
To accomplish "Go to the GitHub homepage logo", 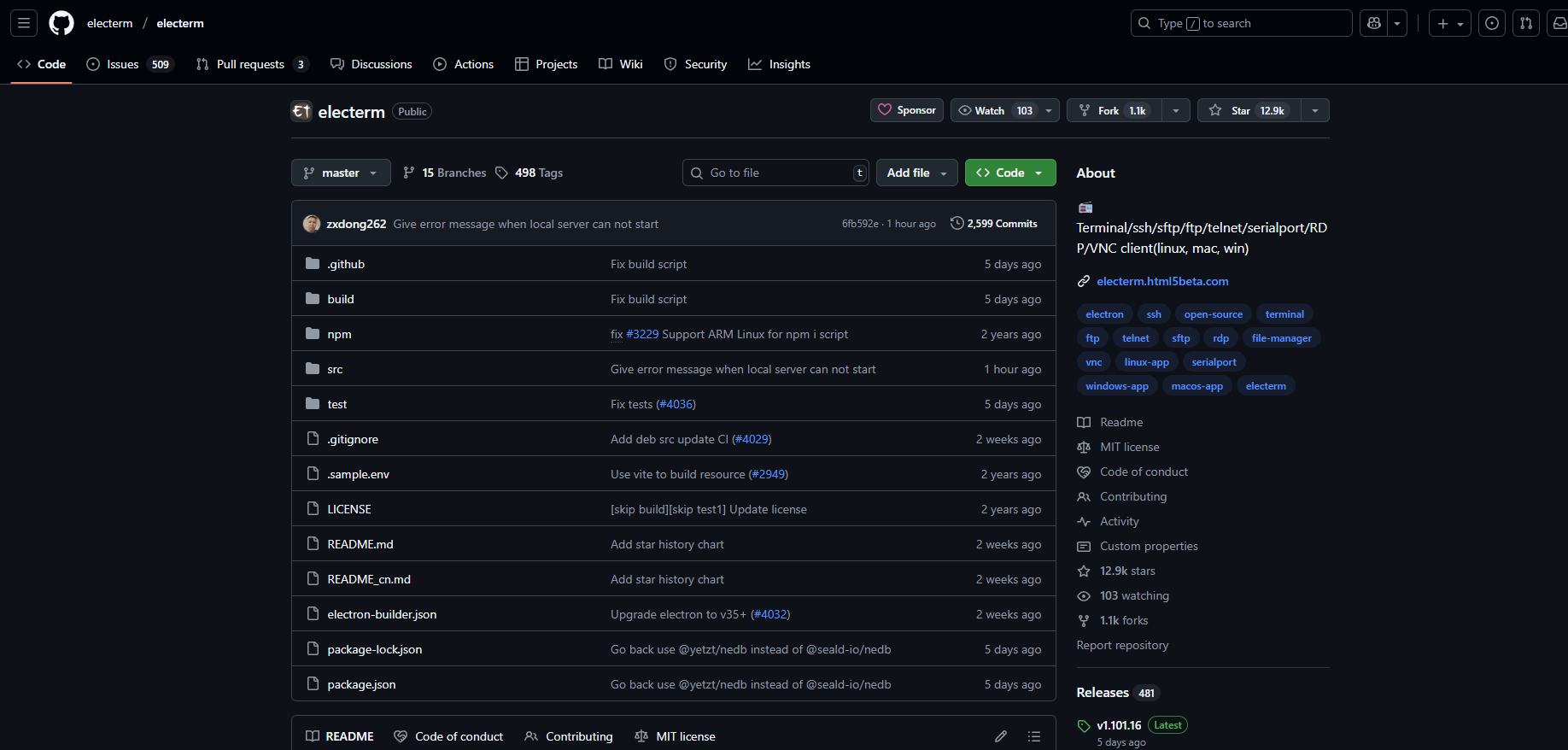I will [61, 23].
